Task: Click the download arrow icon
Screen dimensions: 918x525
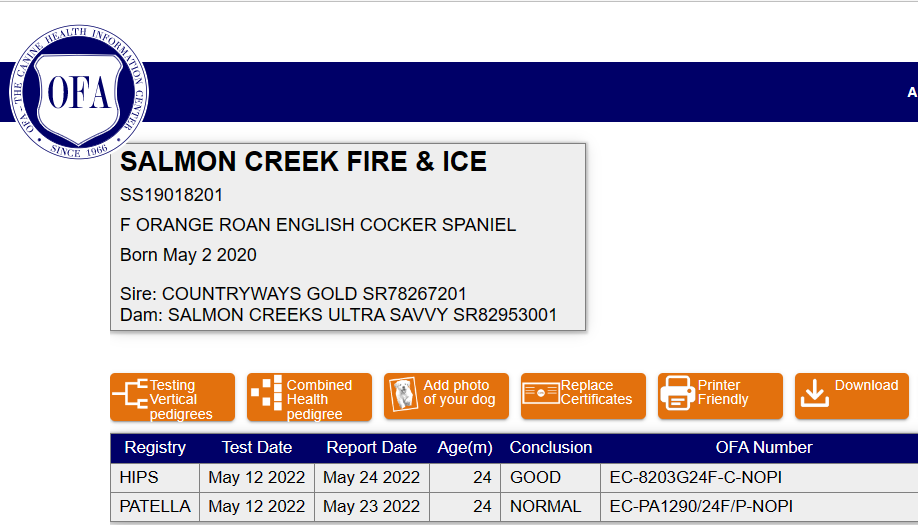Action: pos(814,393)
